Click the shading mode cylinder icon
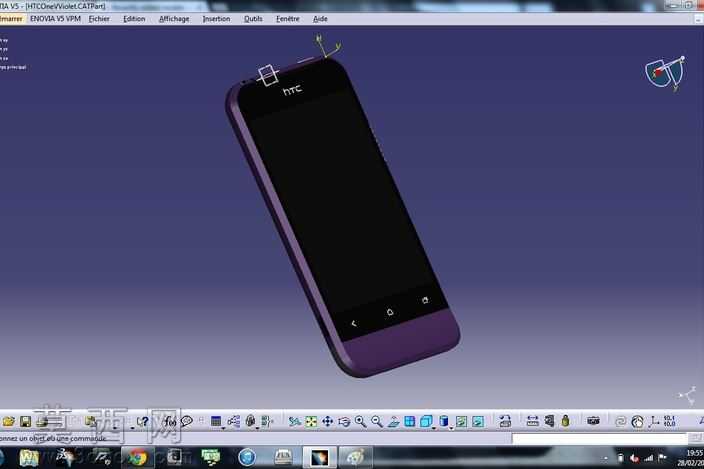Image resolution: width=704 pixels, height=469 pixels. click(444, 421)
